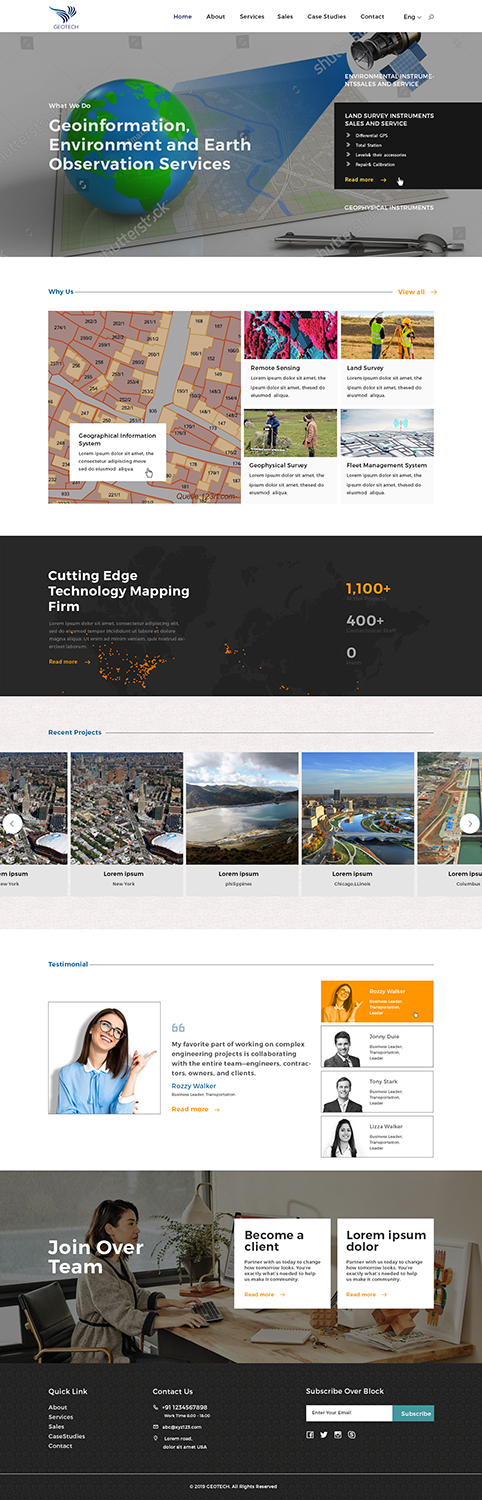Open the Contact menu item in header

[372, 17]
